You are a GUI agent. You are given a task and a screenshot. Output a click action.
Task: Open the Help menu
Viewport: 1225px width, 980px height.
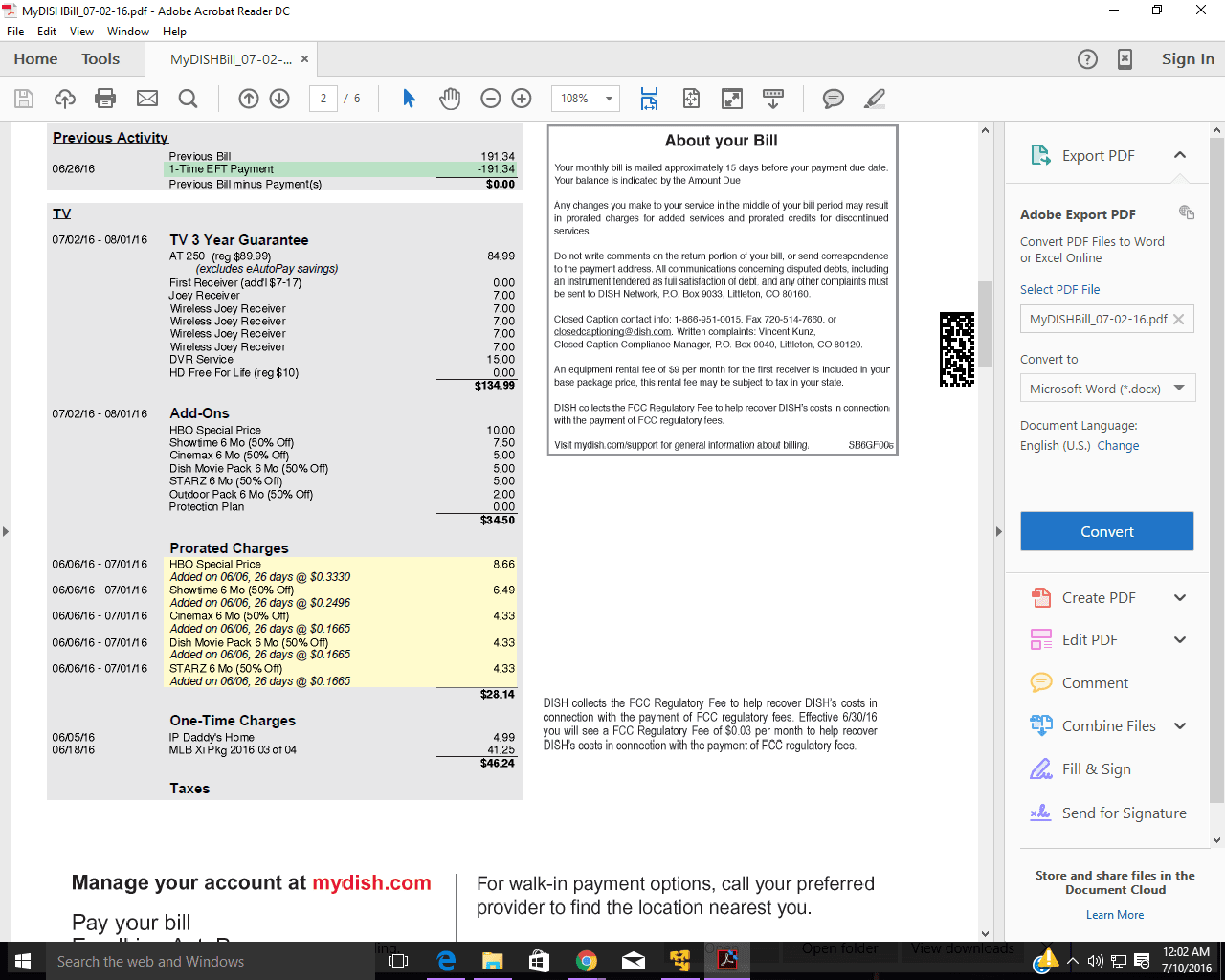(174, 32)
